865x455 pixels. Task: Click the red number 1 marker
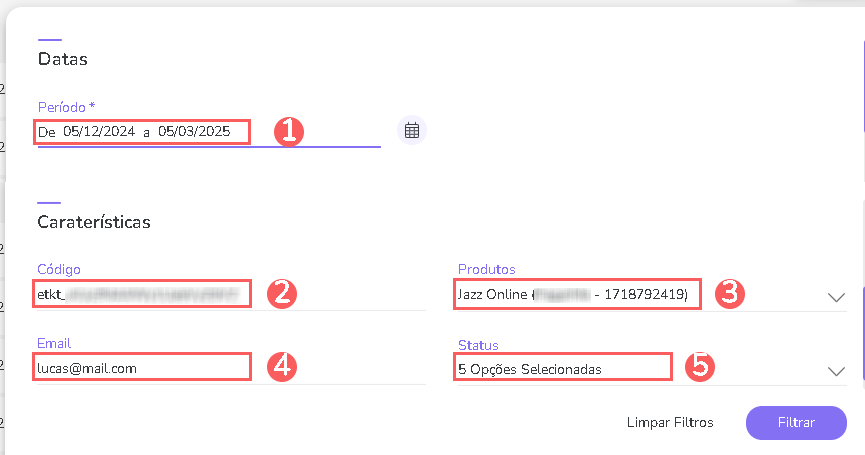click(288, 132)
